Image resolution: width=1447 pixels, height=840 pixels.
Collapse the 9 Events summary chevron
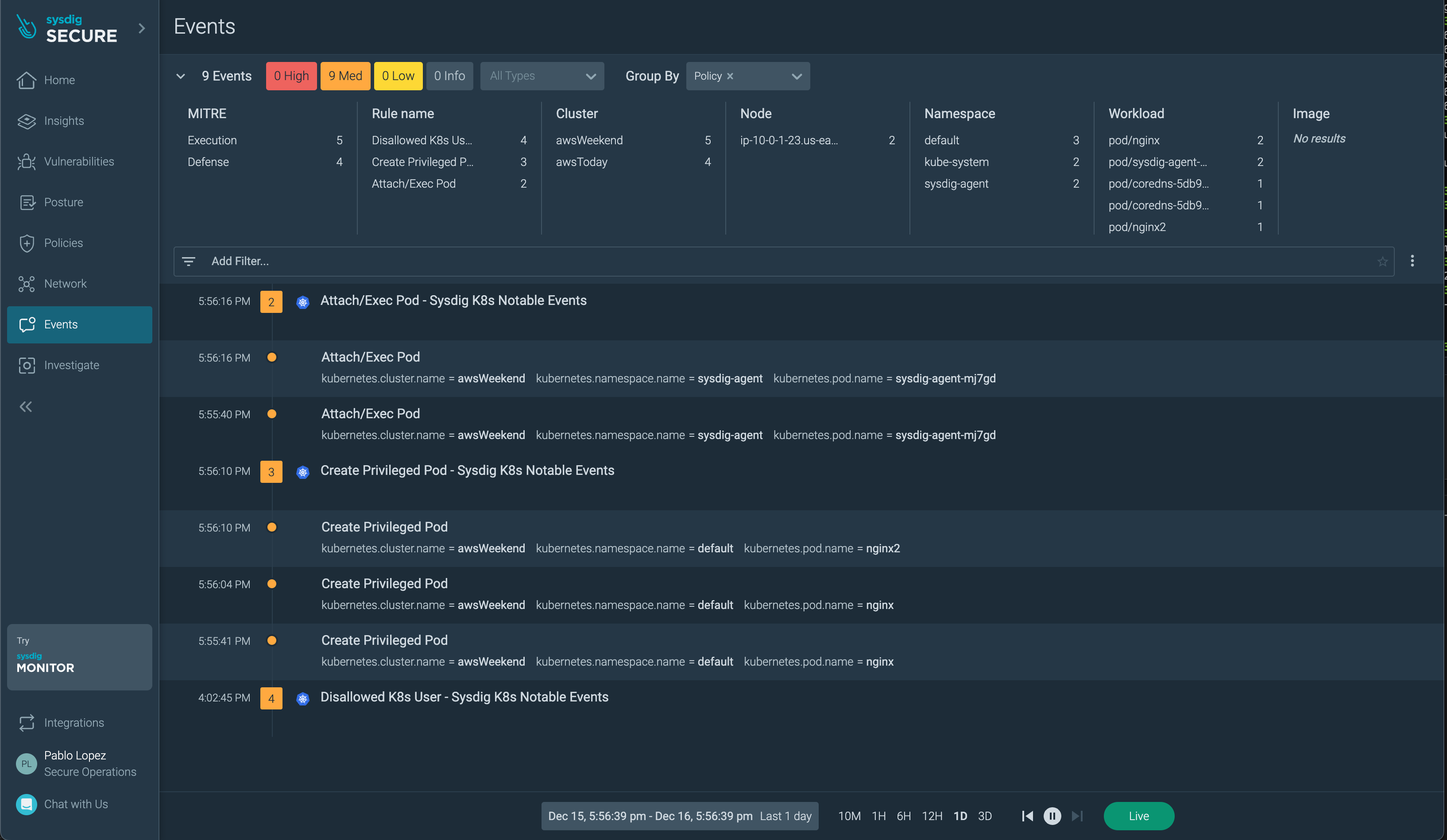click(x=180, y=76)
